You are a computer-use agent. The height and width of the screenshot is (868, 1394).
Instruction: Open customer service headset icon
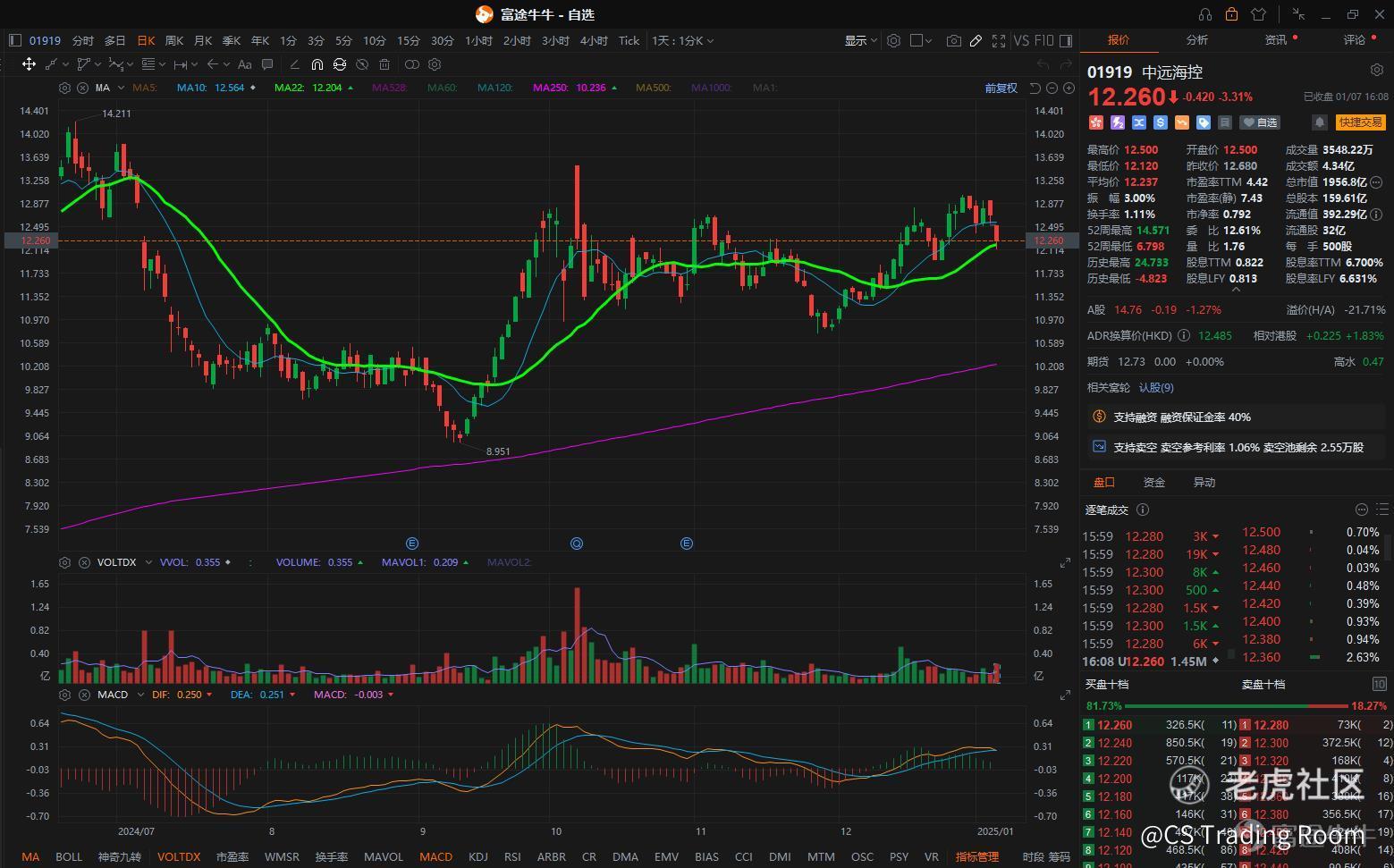point(1205,14)
